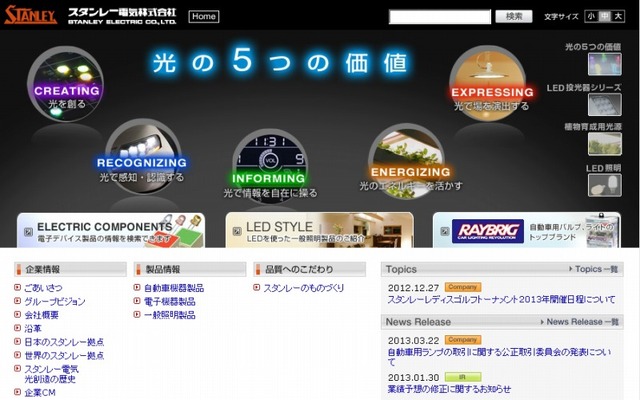Screen dimensions: 640x400
Task: Click Company tag on 2013.03.22 news
Action: (x=463, y=340)
